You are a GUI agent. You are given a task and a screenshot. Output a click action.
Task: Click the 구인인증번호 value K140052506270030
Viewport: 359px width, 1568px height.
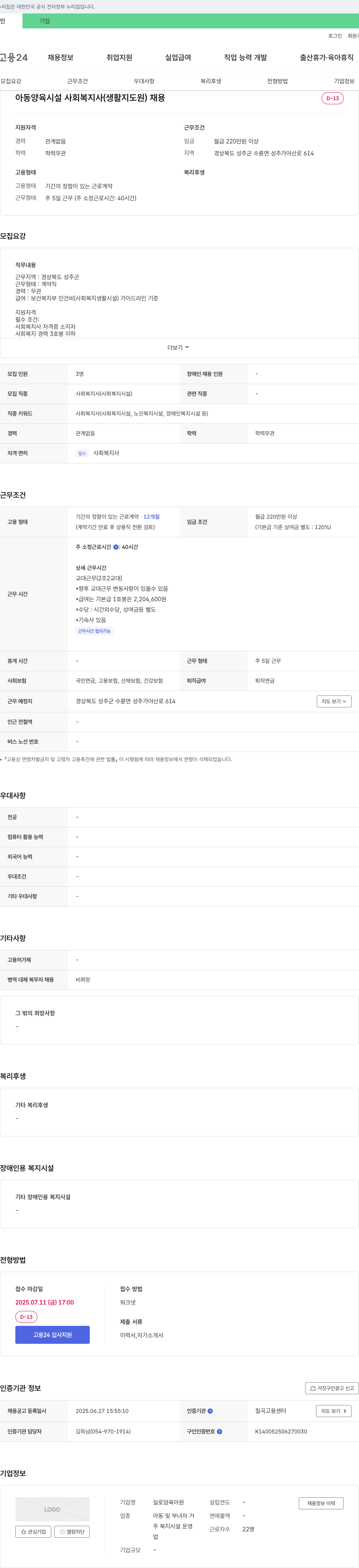281,1432
